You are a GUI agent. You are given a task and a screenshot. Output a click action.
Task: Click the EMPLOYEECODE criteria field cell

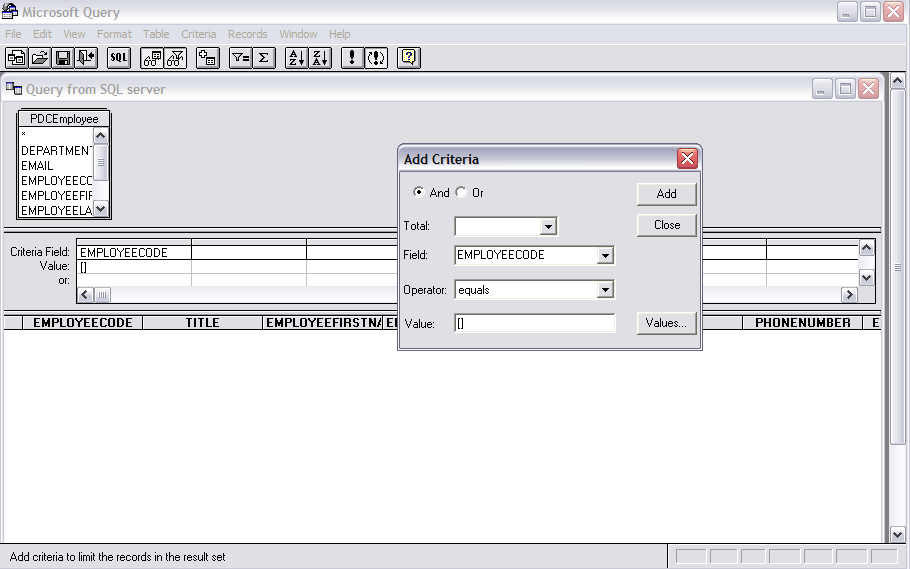pyautogui.click(x=134, y=253)
